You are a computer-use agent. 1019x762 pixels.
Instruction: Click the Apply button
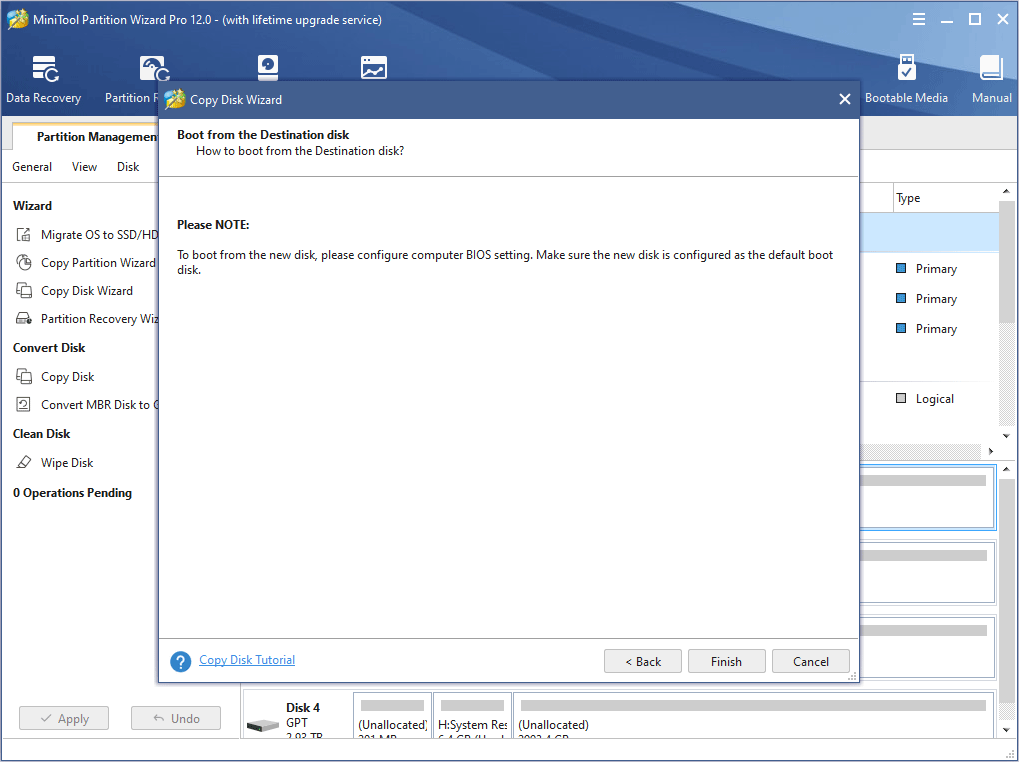tap(64, 718)
